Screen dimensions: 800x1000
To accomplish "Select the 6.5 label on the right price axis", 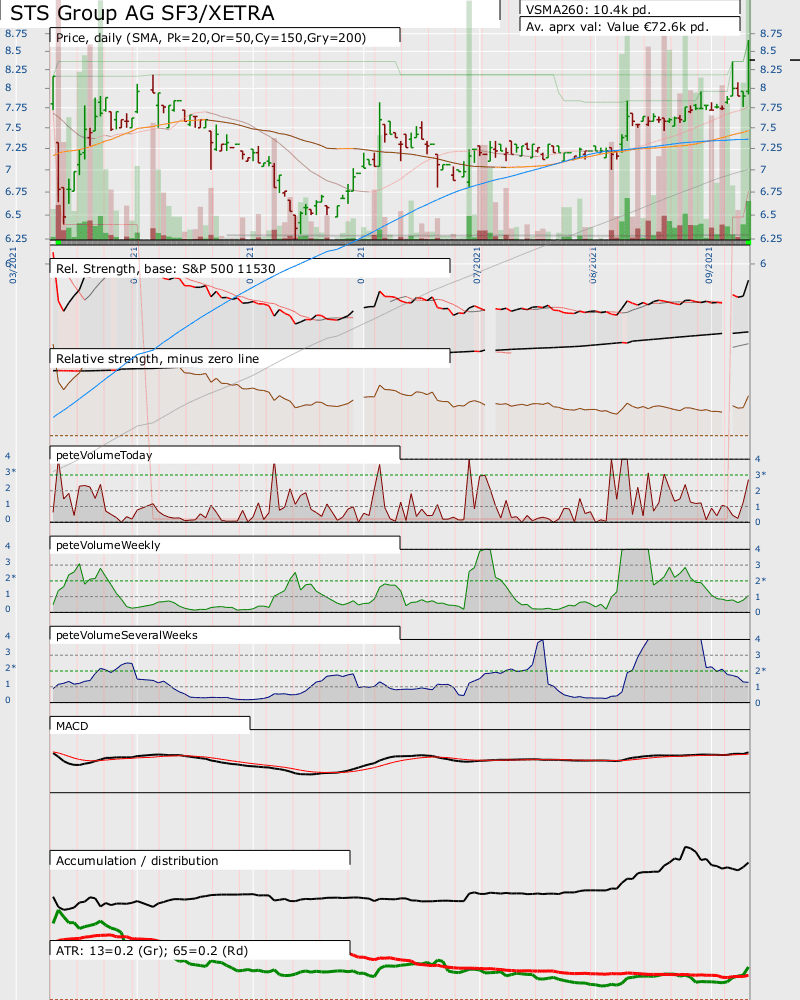I will point(768,214).
